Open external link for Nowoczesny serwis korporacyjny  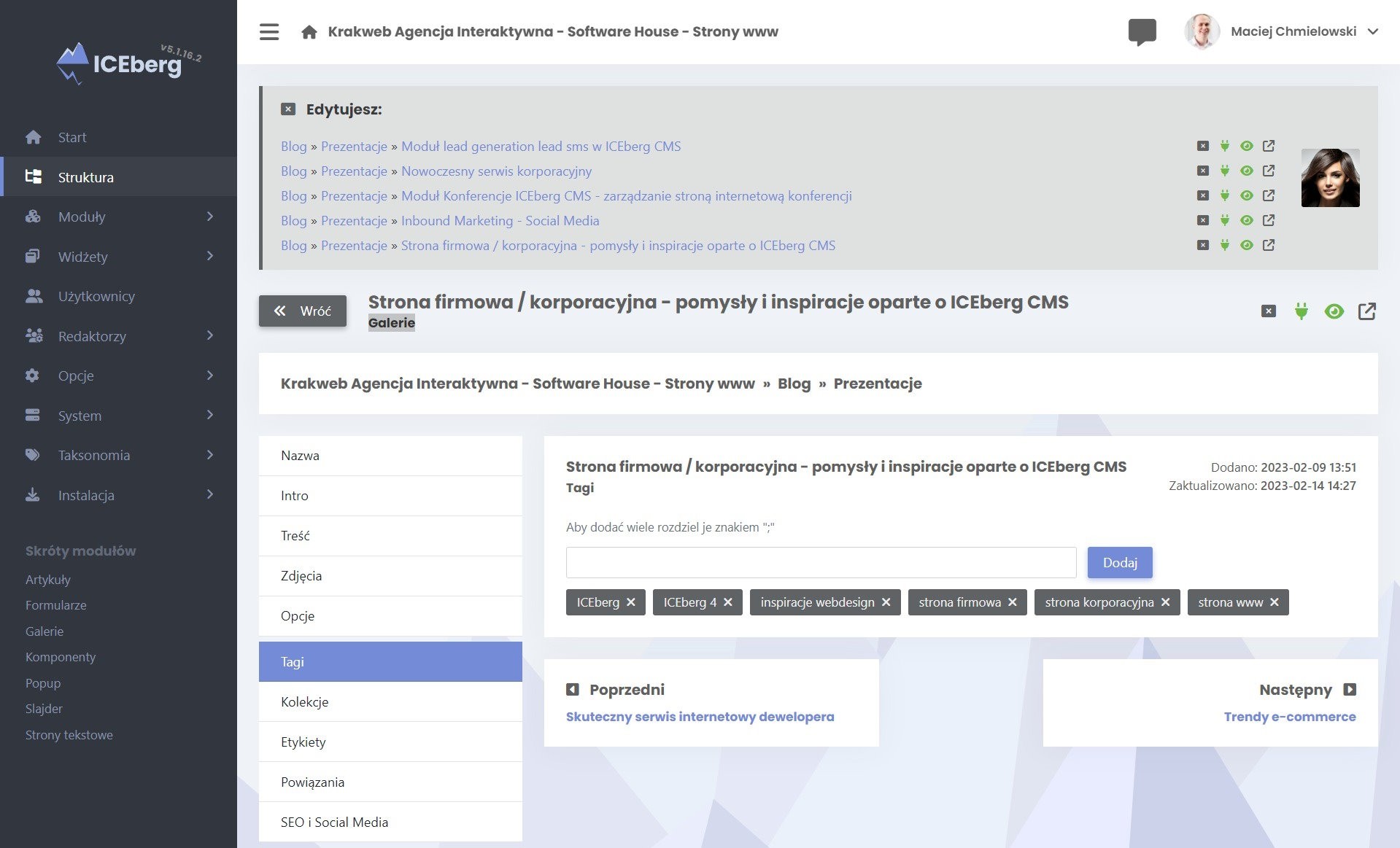click(1269, 171)
